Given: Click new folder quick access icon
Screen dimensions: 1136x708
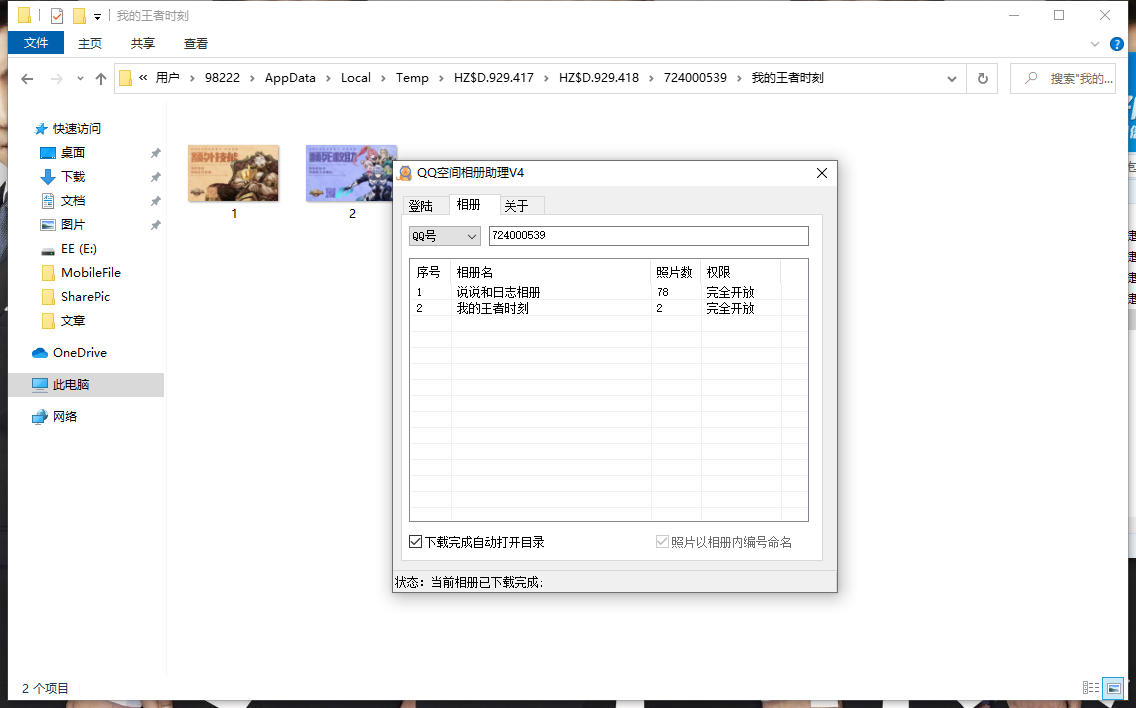Looking at the screenshot, I should point(79,15).
